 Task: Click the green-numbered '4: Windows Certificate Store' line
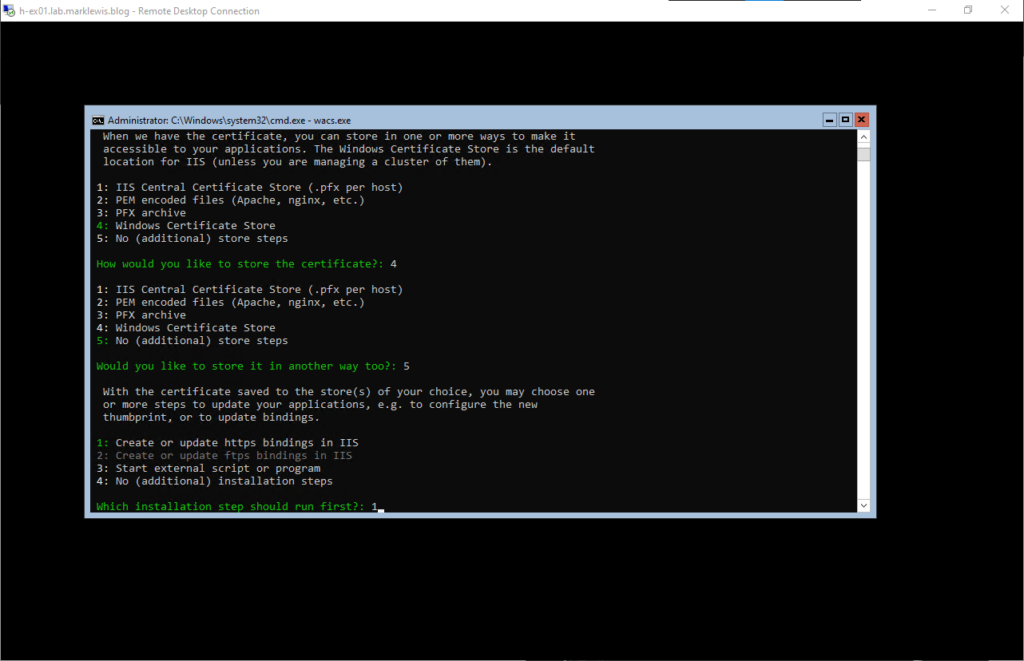click(x=185, y=226)
